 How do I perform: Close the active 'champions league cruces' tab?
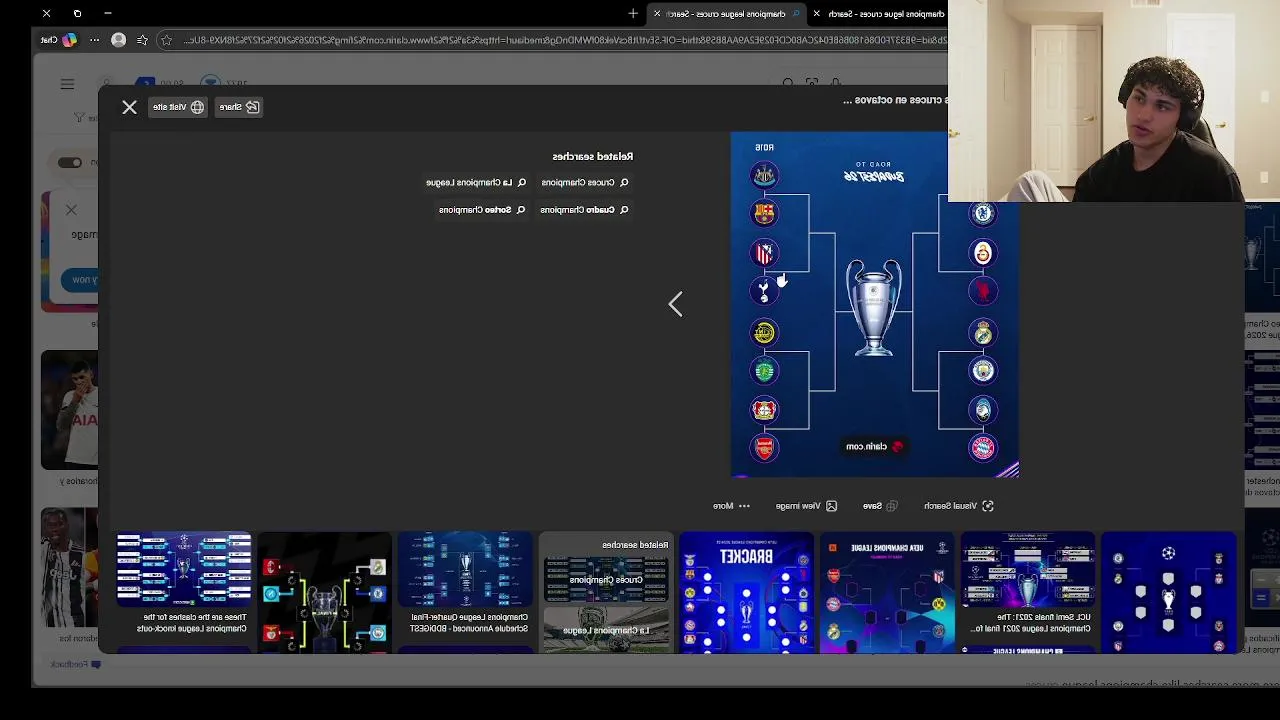[x=656, y=14]
